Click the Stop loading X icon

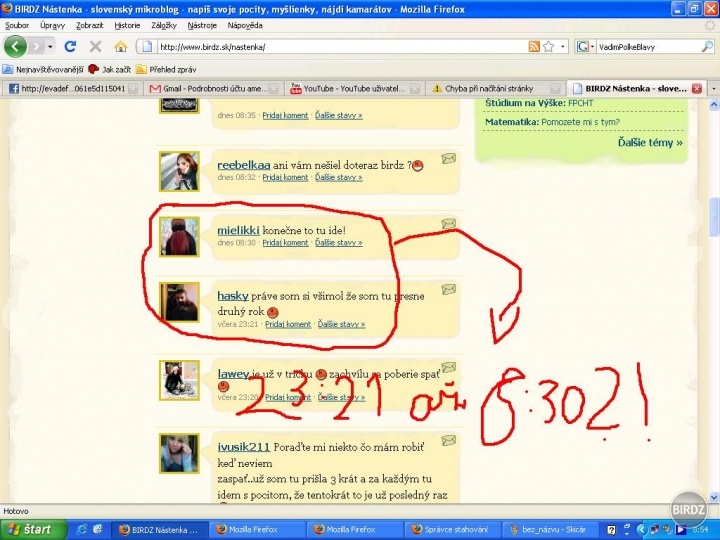[x=96, y=46]
